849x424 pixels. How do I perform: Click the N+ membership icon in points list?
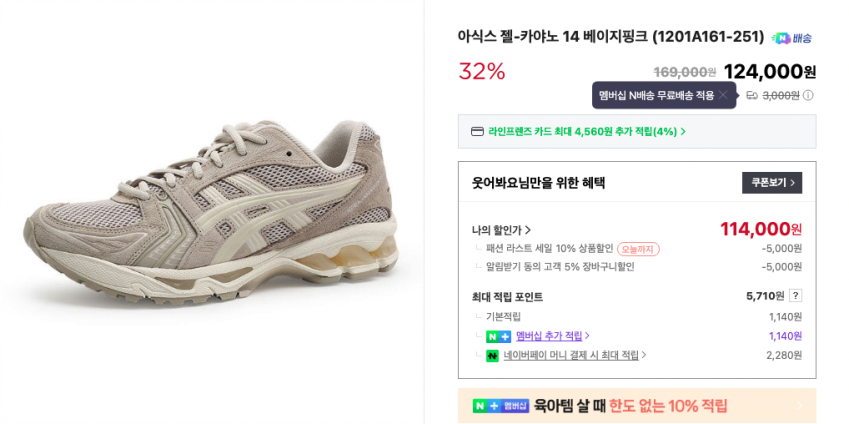(498, 336)
